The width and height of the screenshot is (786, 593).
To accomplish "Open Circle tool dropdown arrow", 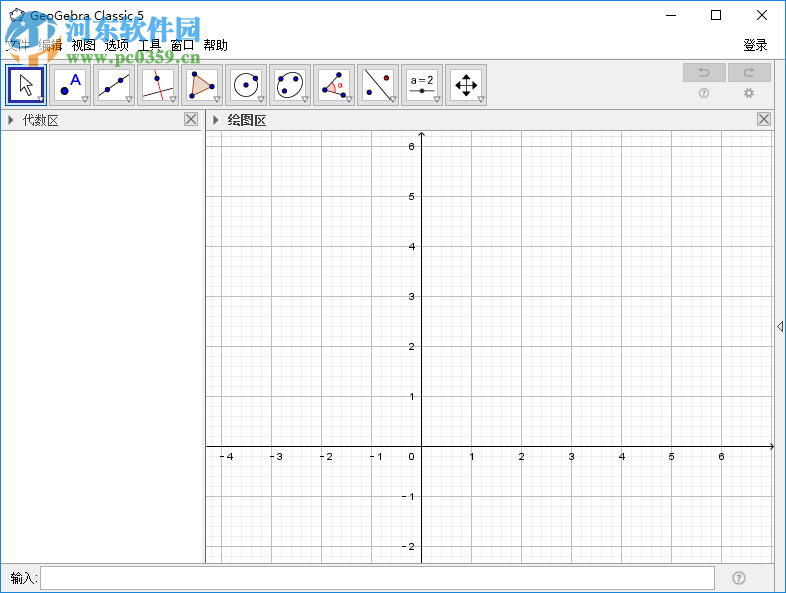I will [x=261, y=99].
